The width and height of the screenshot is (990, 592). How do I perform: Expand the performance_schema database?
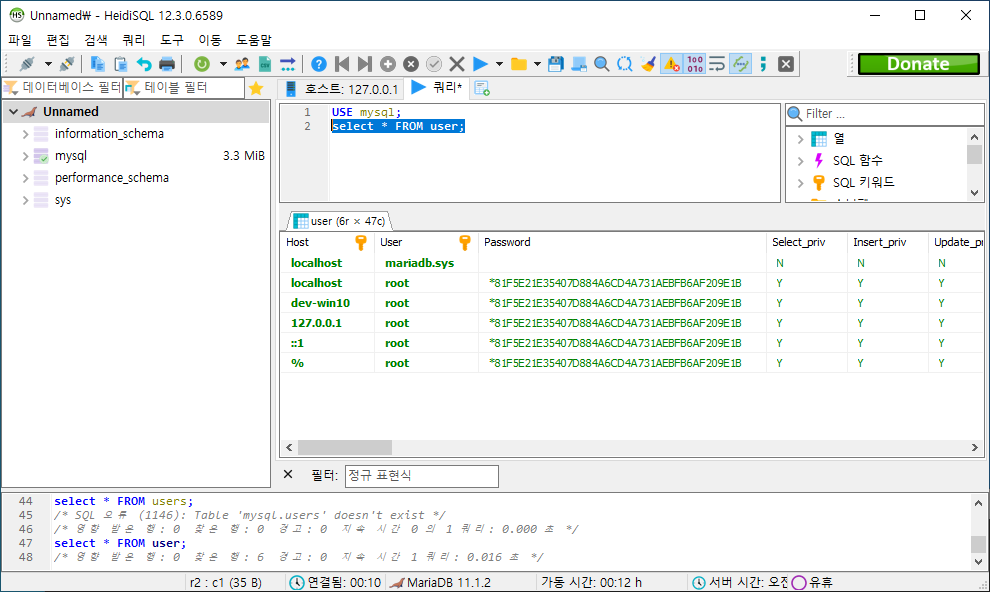pos(25,178)
